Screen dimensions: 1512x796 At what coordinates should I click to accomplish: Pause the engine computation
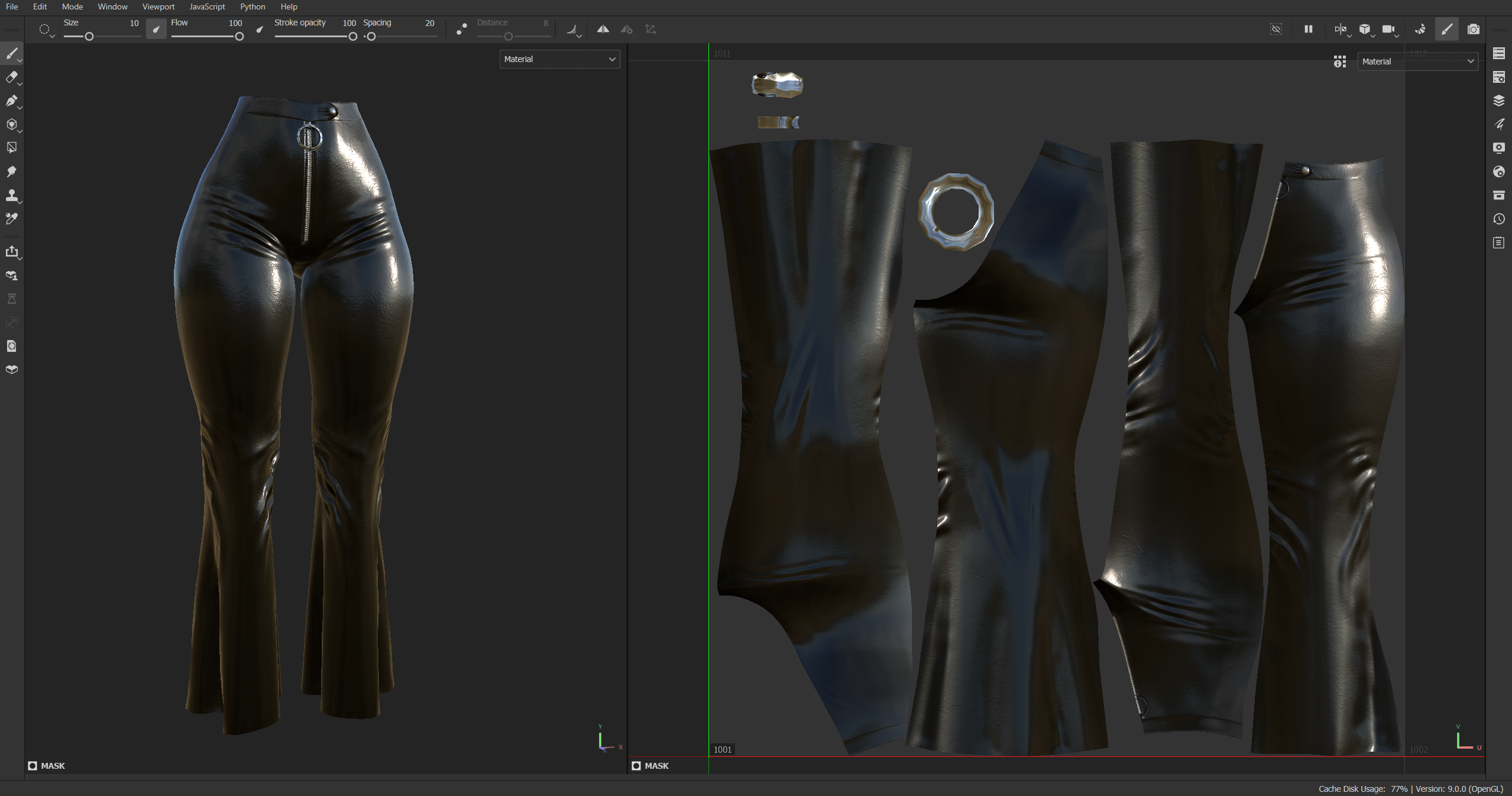point(1308,29)
